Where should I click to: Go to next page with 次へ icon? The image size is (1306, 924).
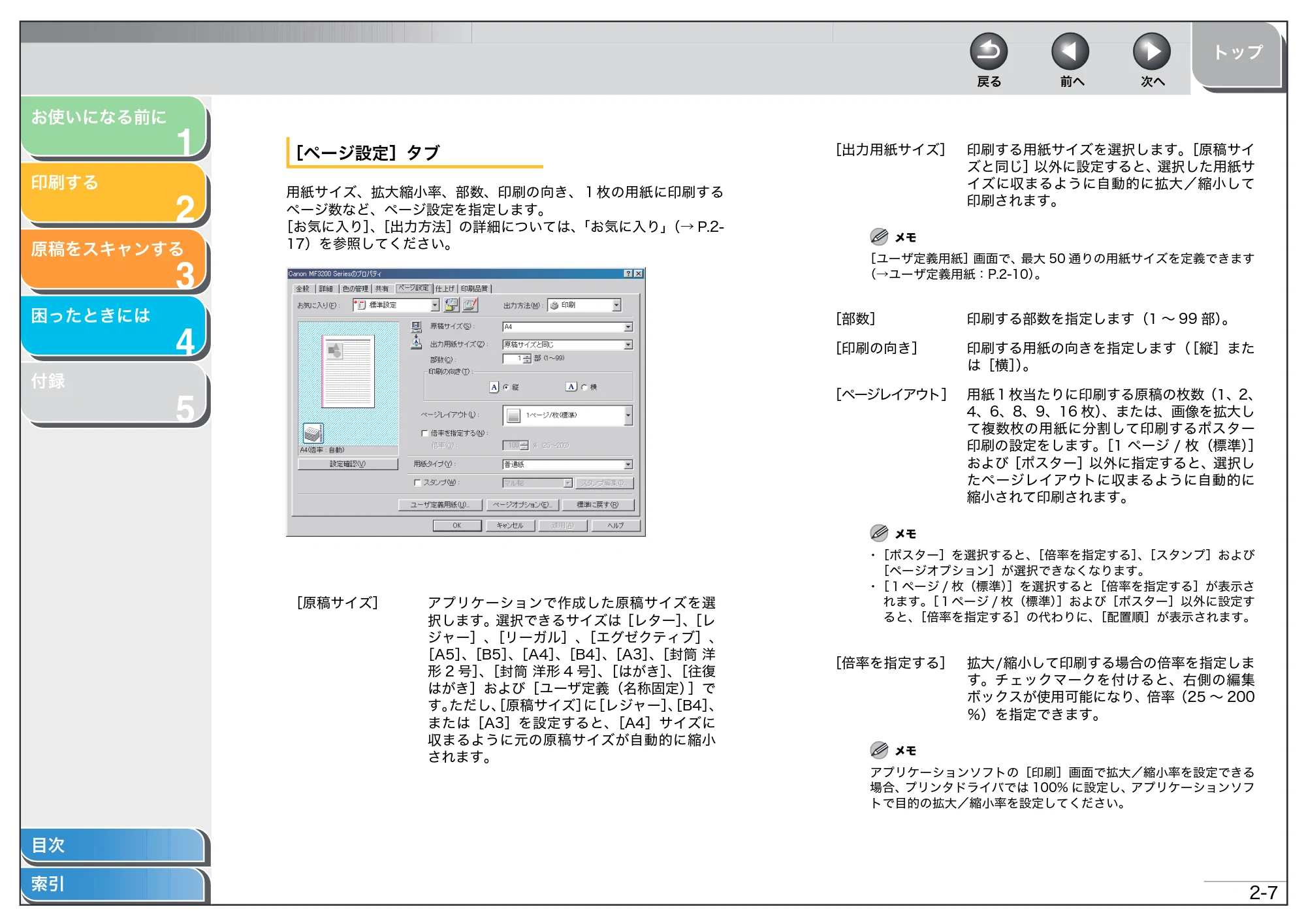click(1151, 52)
